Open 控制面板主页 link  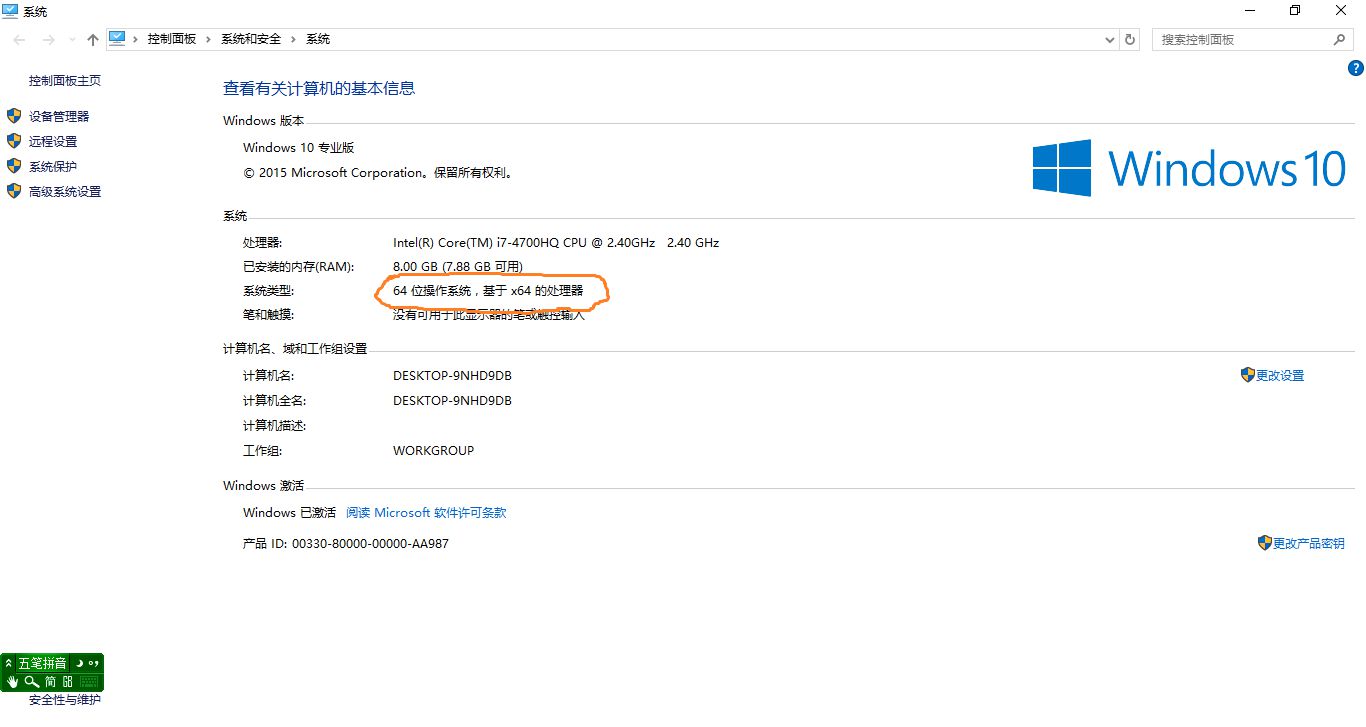(x=65, y=81)
